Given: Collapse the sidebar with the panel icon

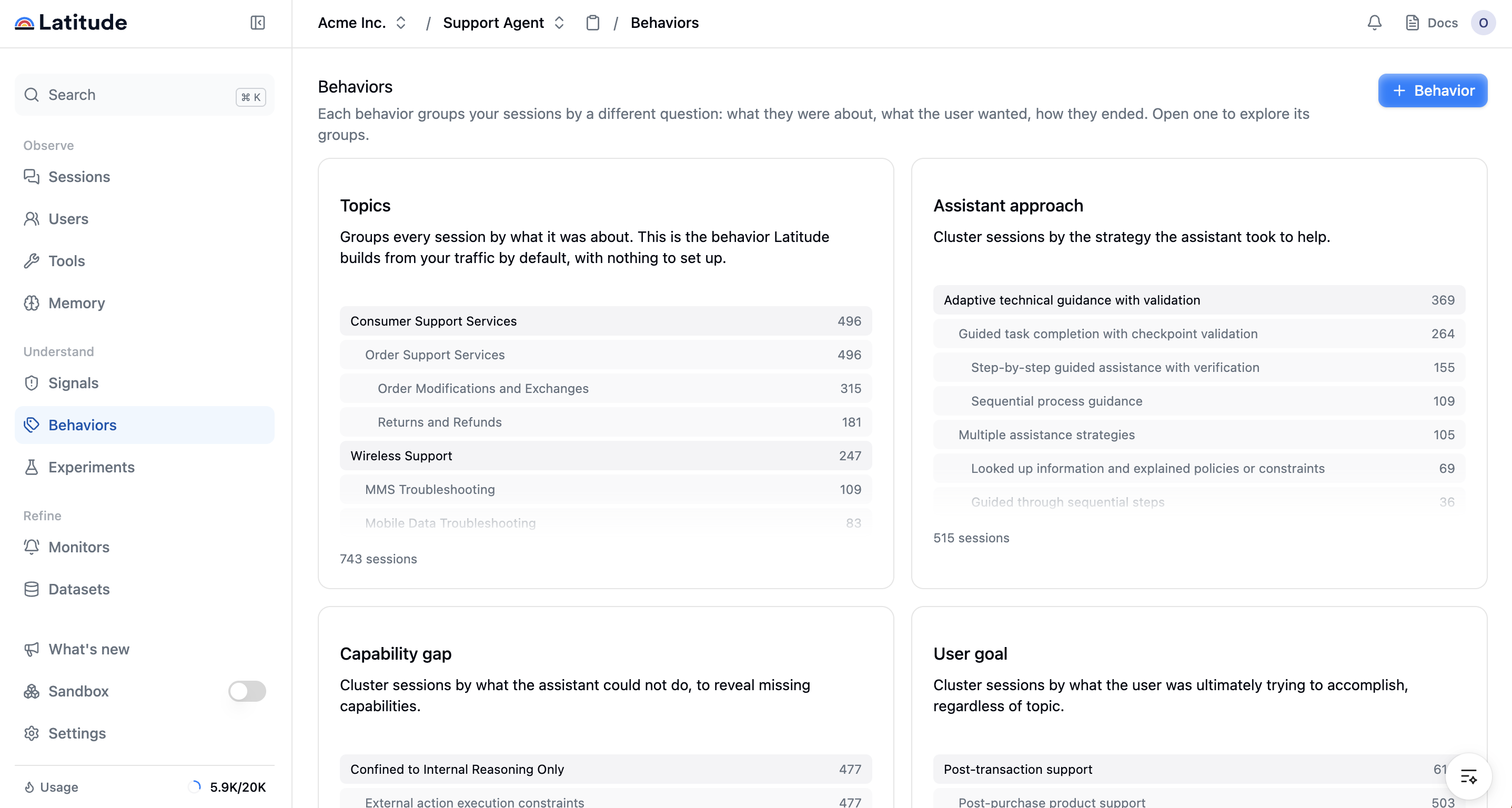Looking at the screenshot, I should click(x=258, y=23).
